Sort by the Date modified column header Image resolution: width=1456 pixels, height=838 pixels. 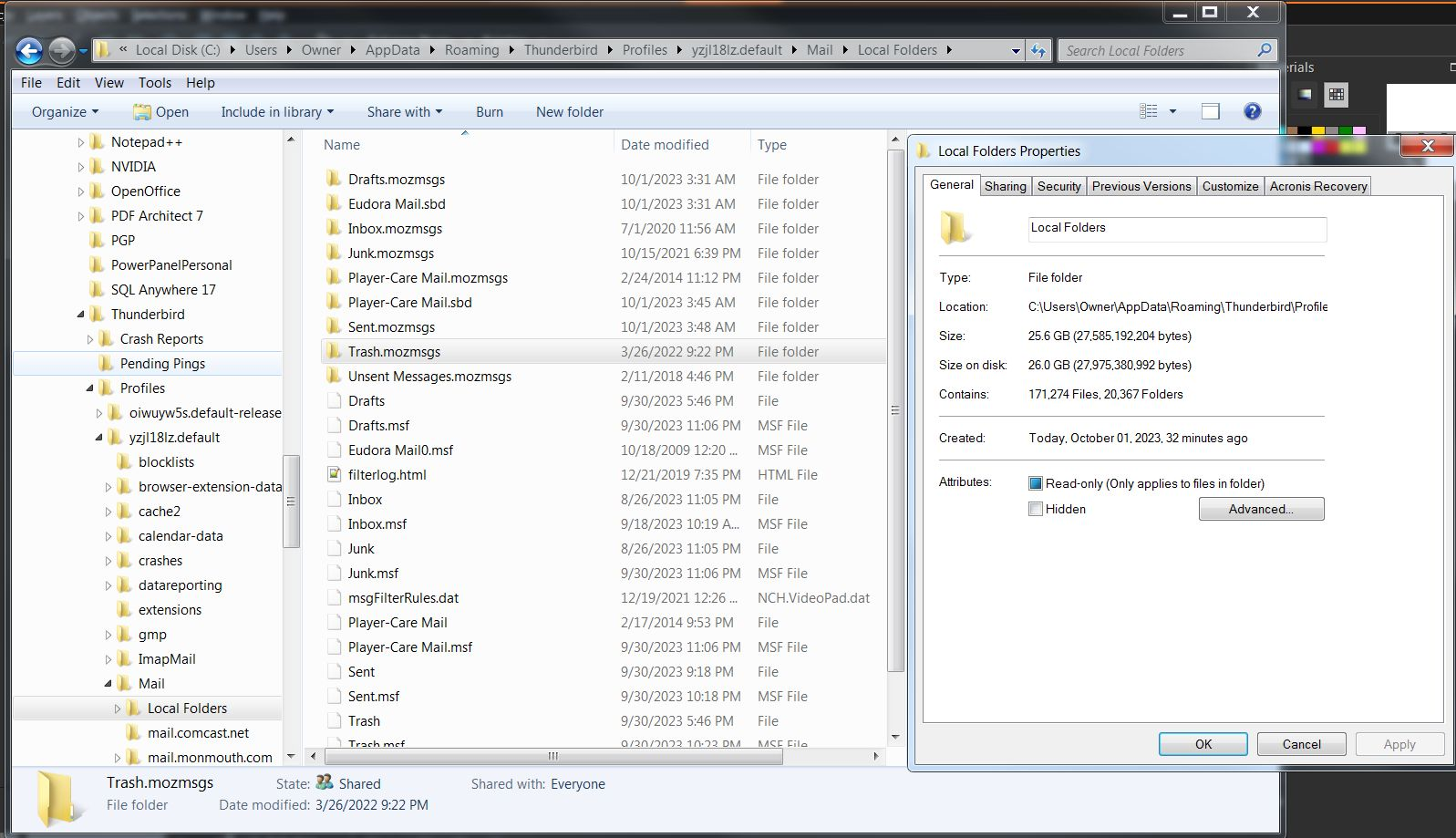pos(665,145)
